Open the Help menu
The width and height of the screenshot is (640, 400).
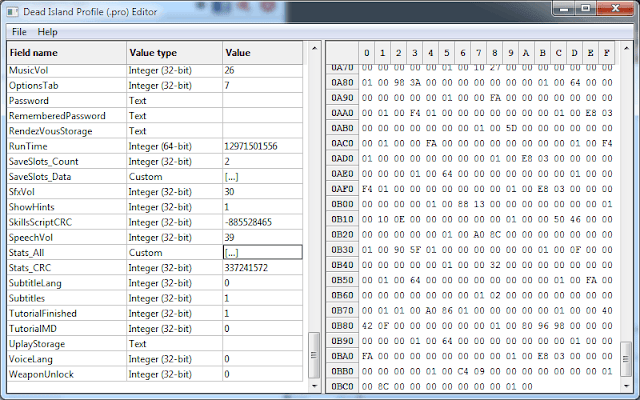(48, 32)
